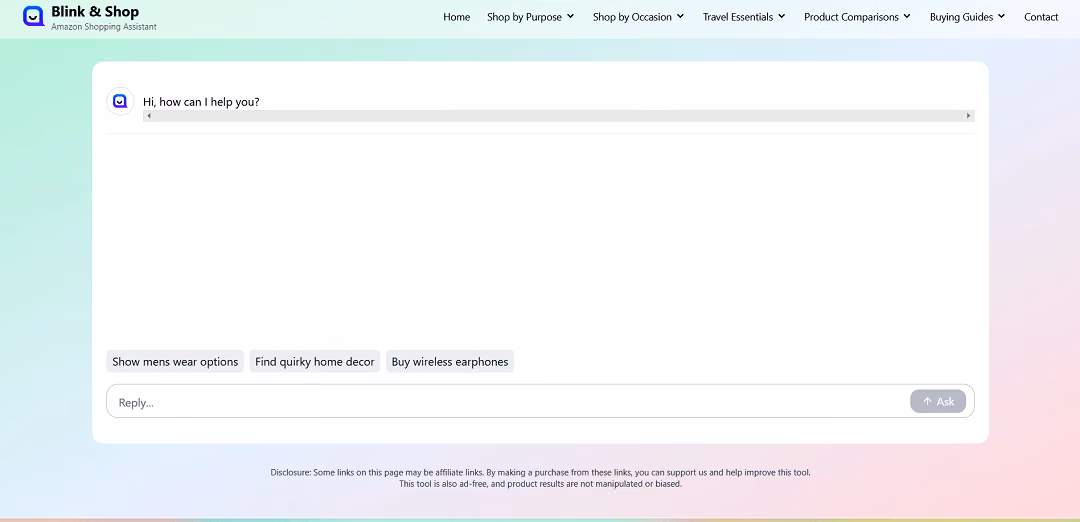1080x522 pixels.
Task: Expand the Buying Guides chevron
Action: click(1001, 17)
